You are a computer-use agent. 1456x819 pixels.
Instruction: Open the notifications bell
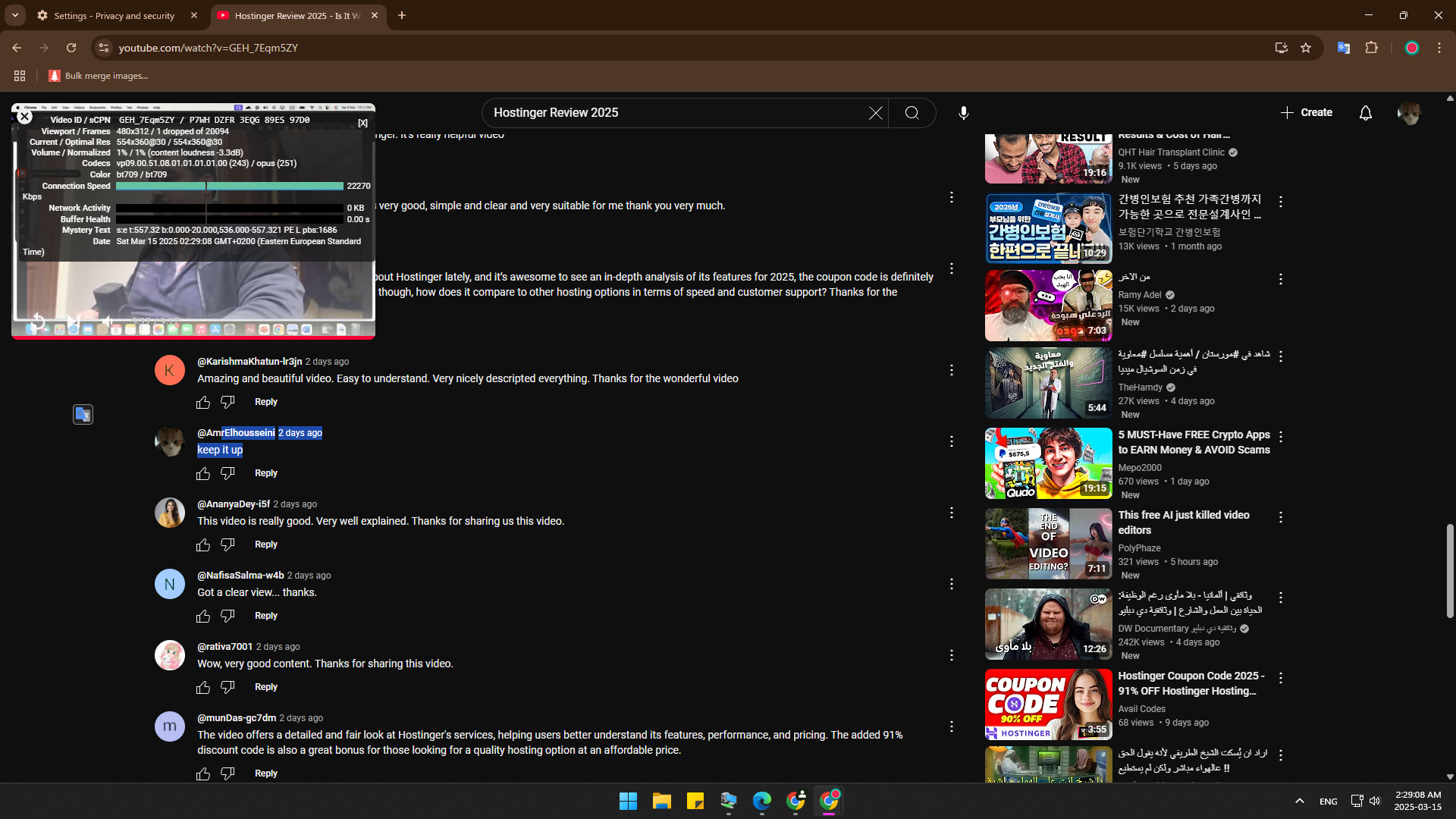point(1365,113)
